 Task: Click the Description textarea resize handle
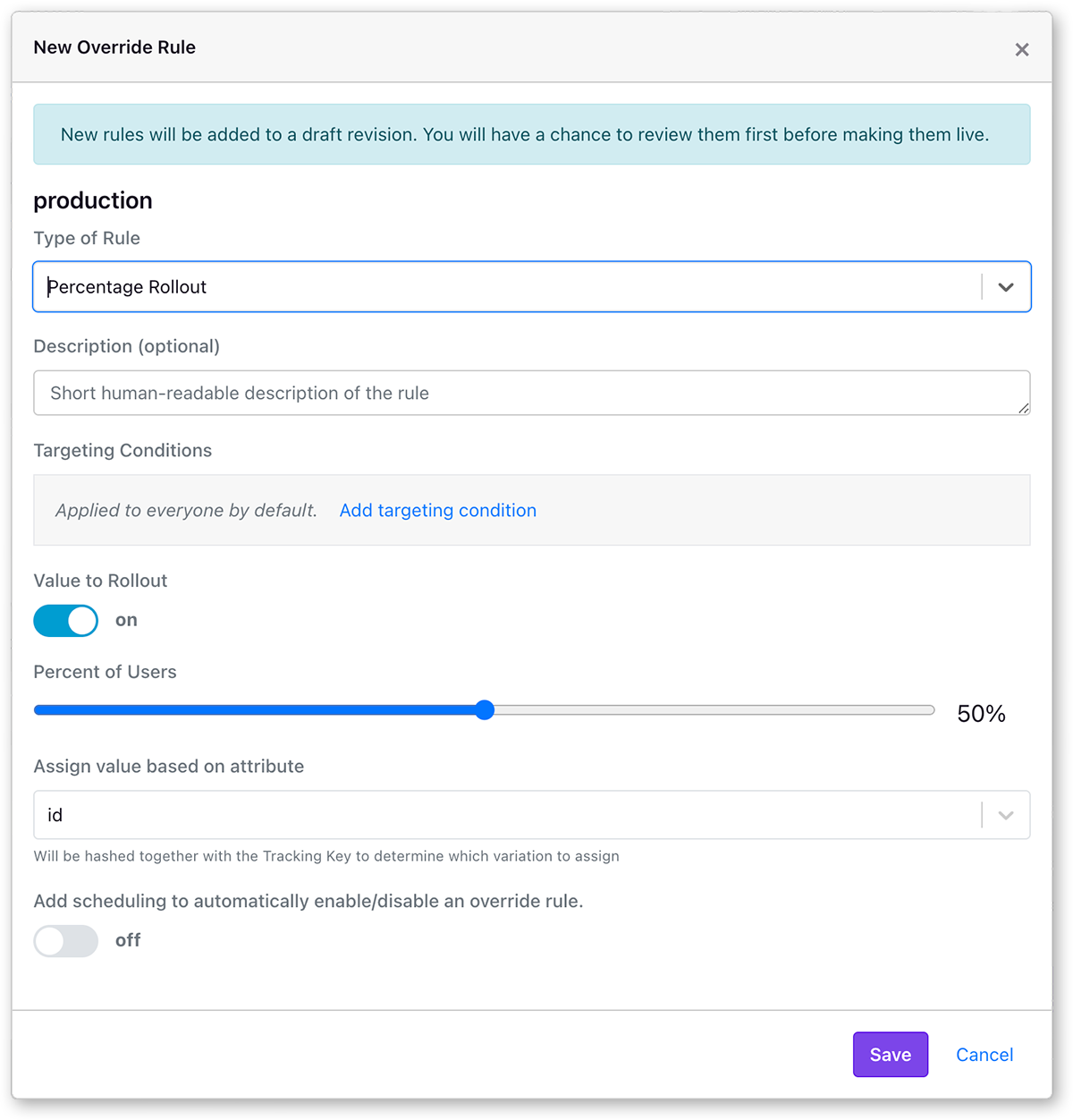pos(1024,409)
